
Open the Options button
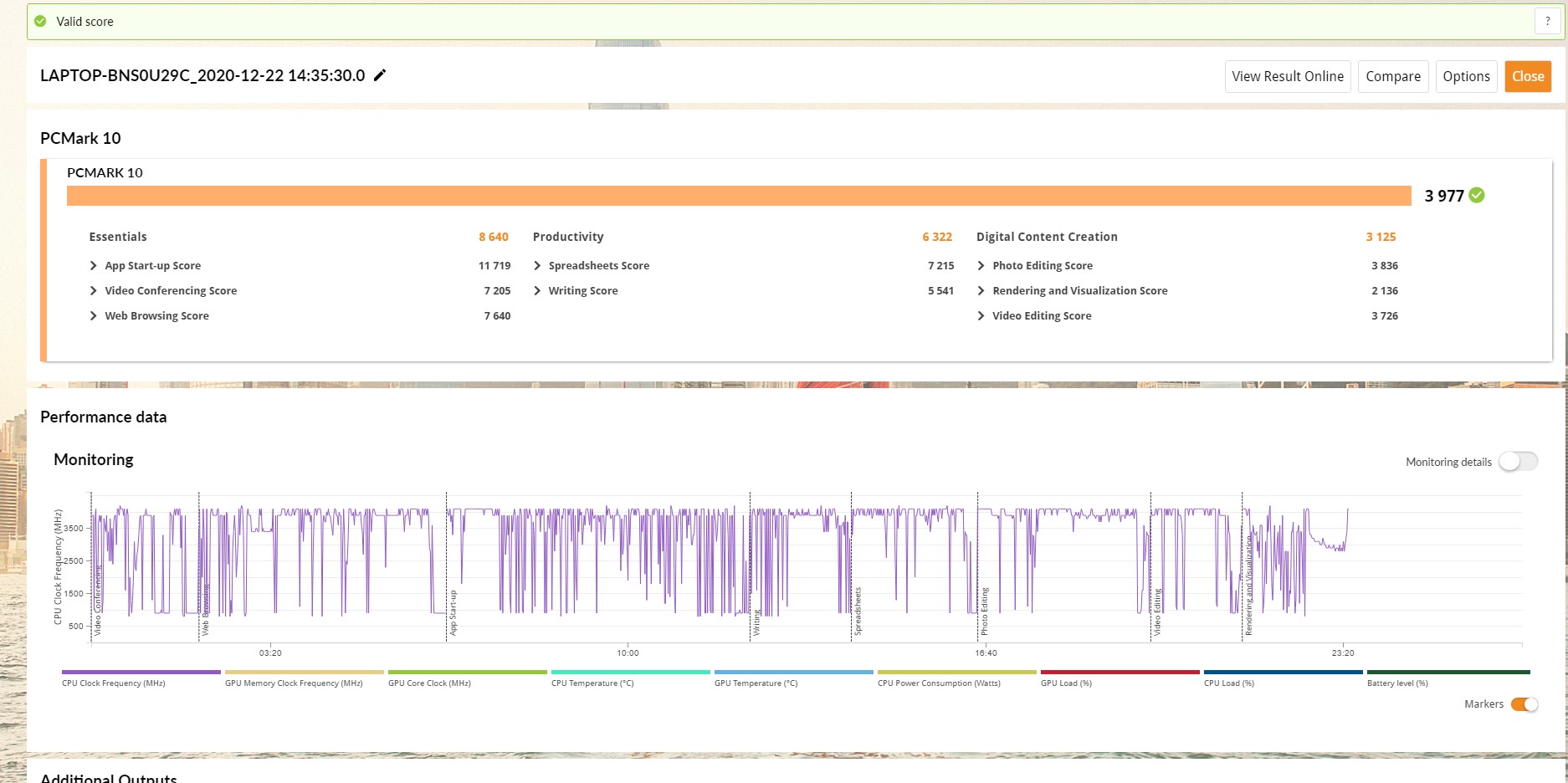click(x=1466, y=76)
